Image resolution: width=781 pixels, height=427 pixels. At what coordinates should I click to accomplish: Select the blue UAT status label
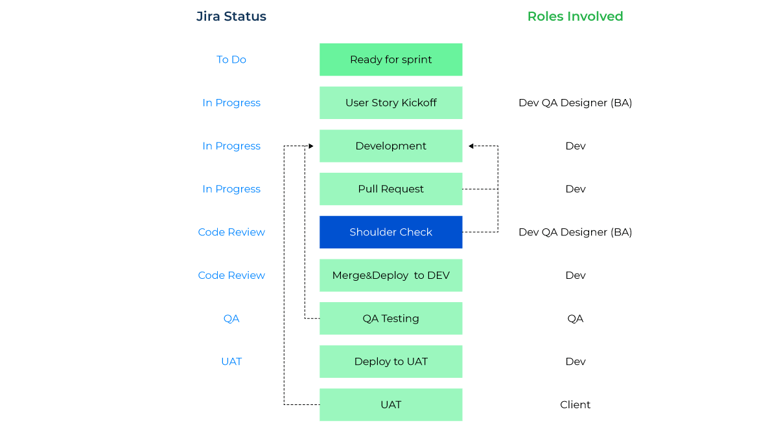tap(231, 361)
